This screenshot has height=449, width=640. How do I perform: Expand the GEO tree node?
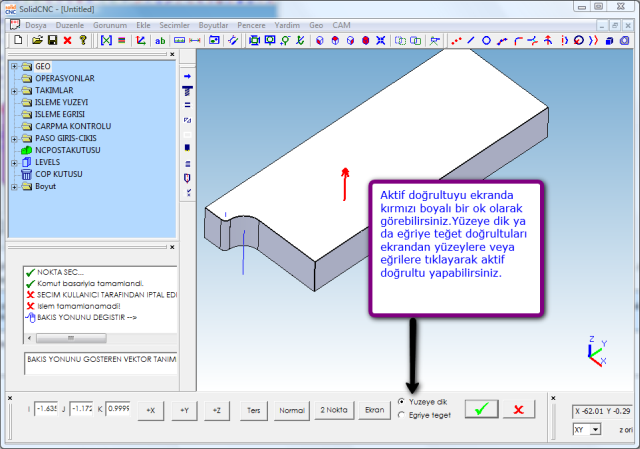(14, 66)
